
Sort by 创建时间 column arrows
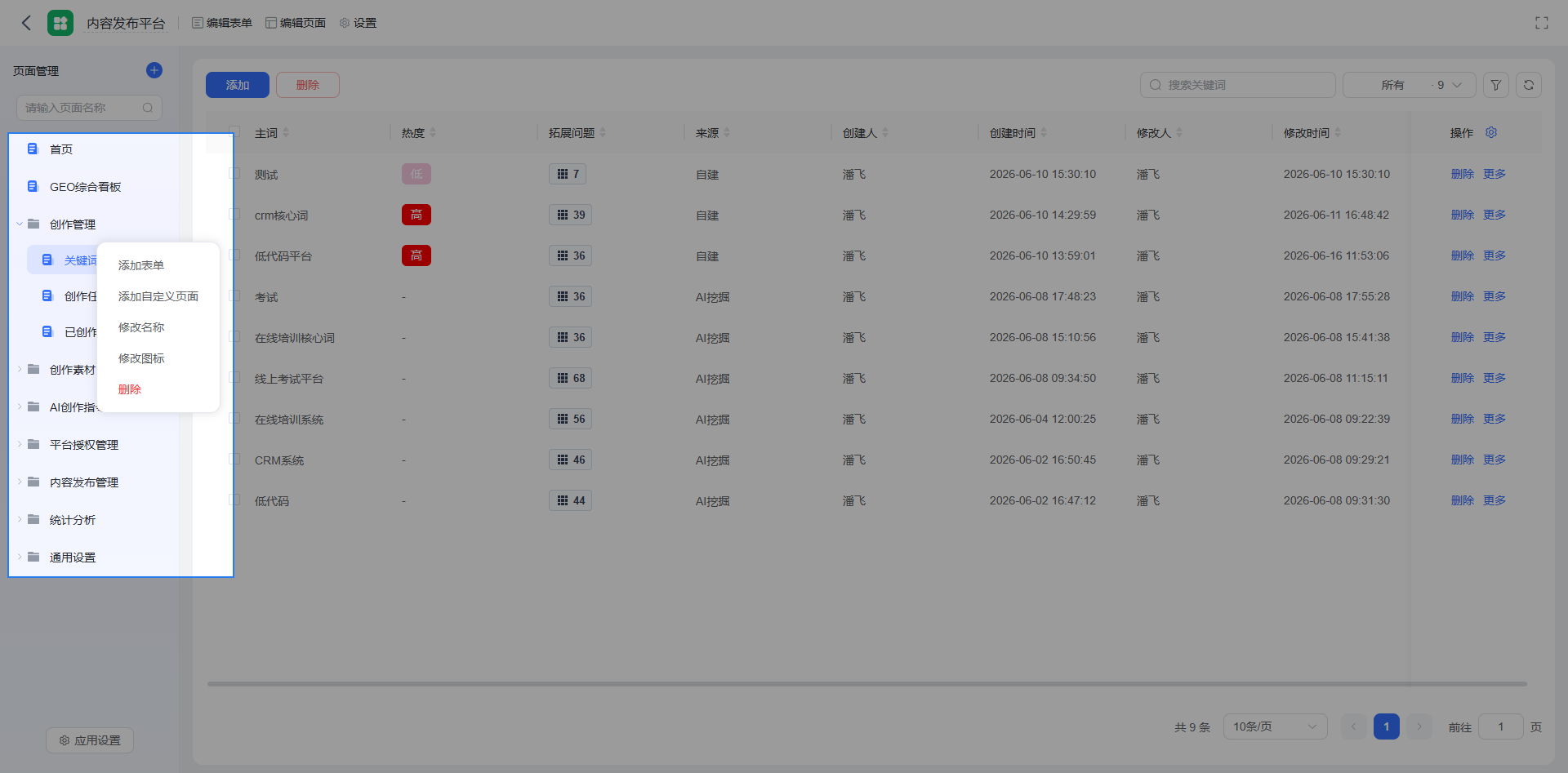coord(1044,133)
